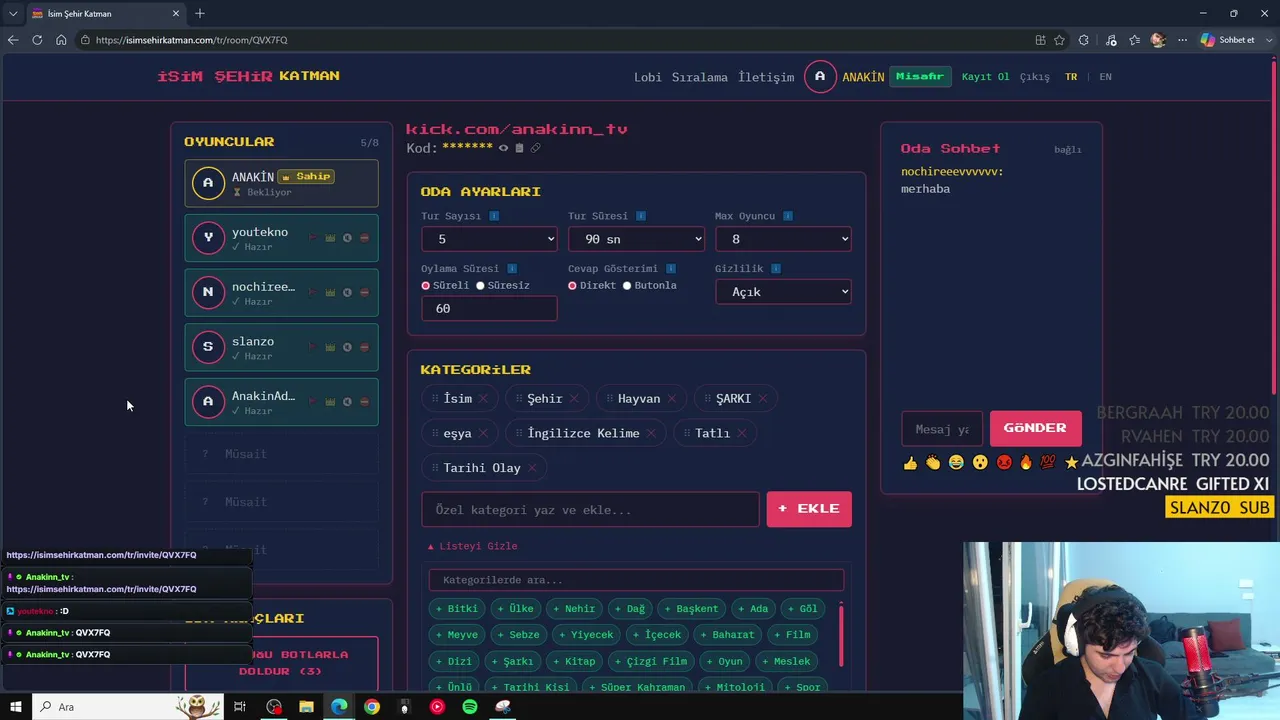Make youtekno the host with the crown icon
This screenshot has height=720, width=1280.
[x=330, y=238]
